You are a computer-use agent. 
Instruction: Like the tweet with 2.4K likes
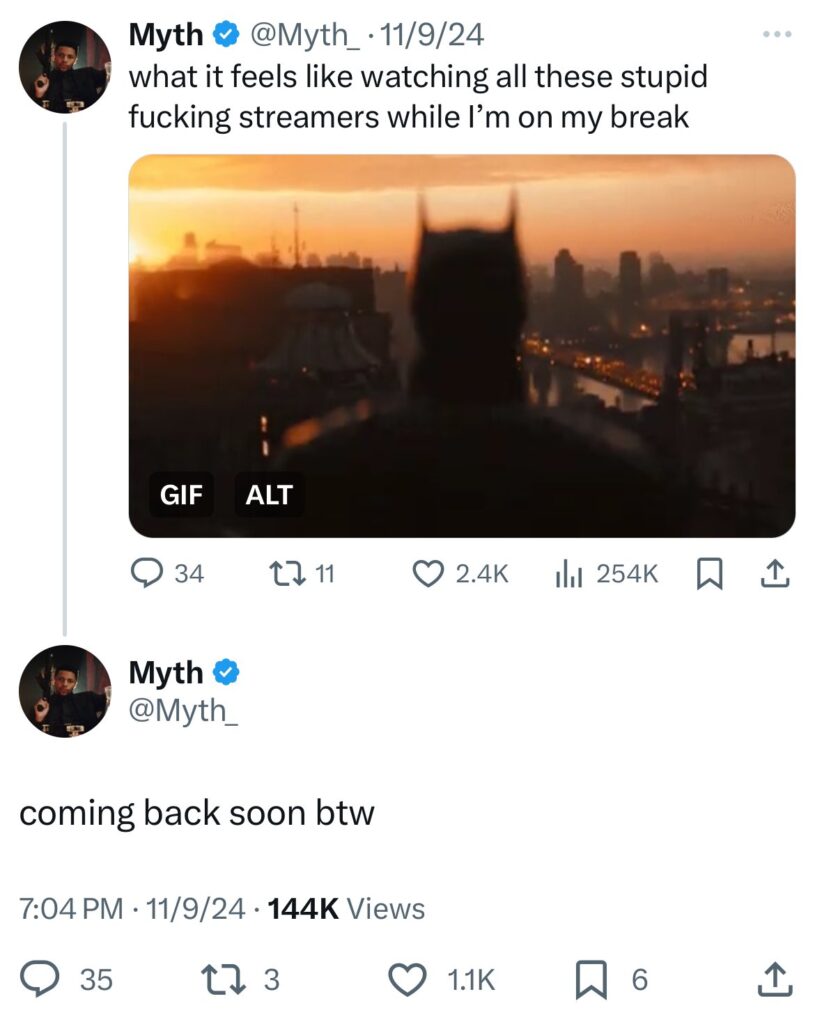coord(430,574)
